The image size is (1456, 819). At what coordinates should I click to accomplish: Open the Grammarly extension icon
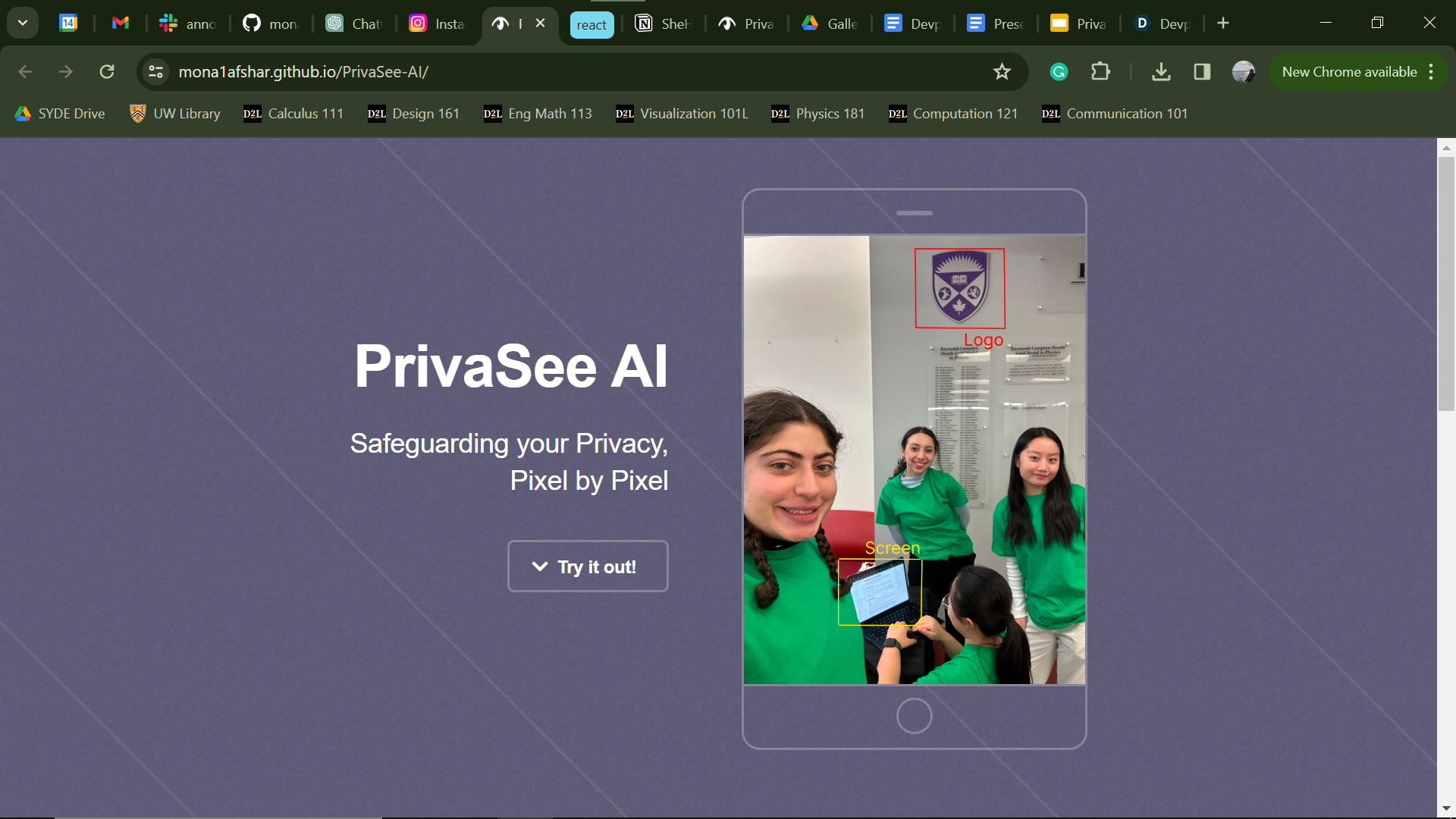1059,72
